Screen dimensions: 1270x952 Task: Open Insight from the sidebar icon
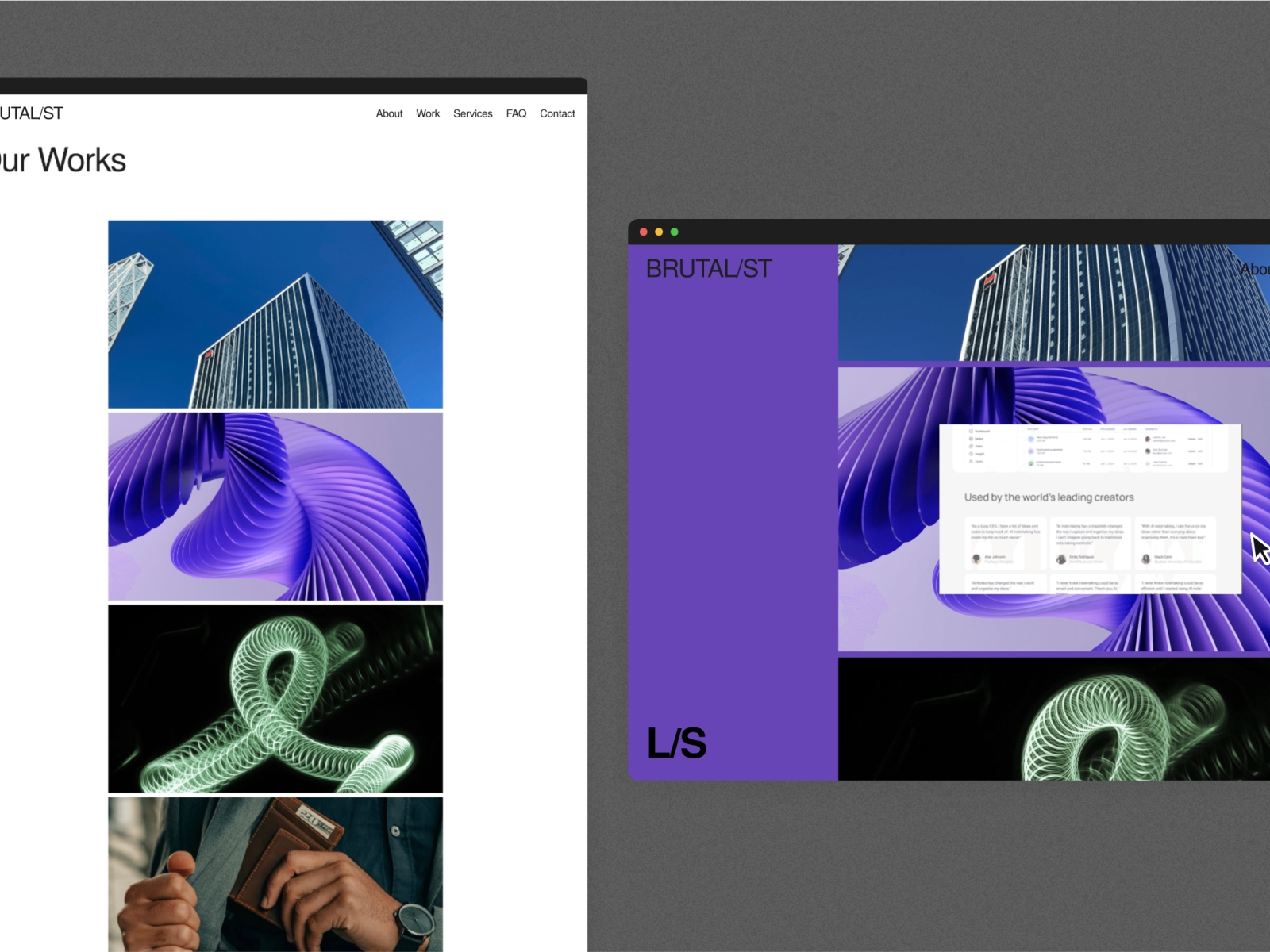pos(970,454)
